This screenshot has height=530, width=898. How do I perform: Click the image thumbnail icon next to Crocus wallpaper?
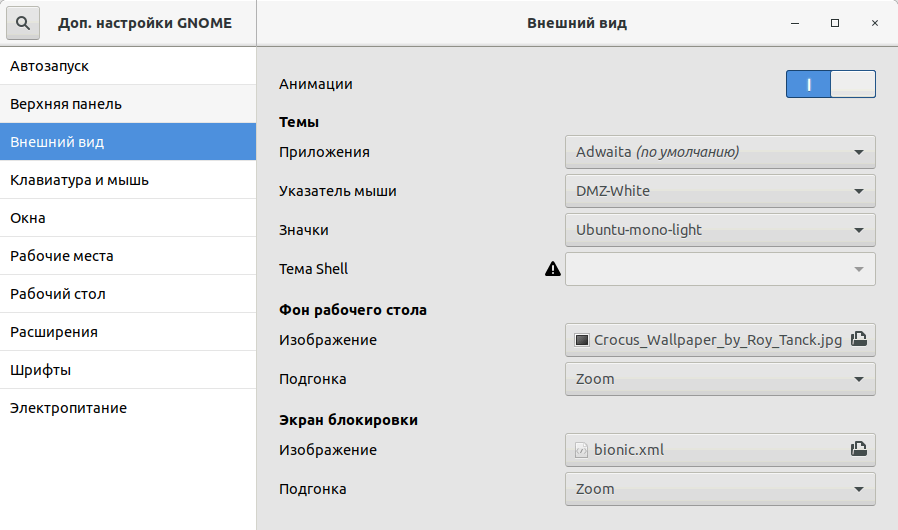pos(581,340)
